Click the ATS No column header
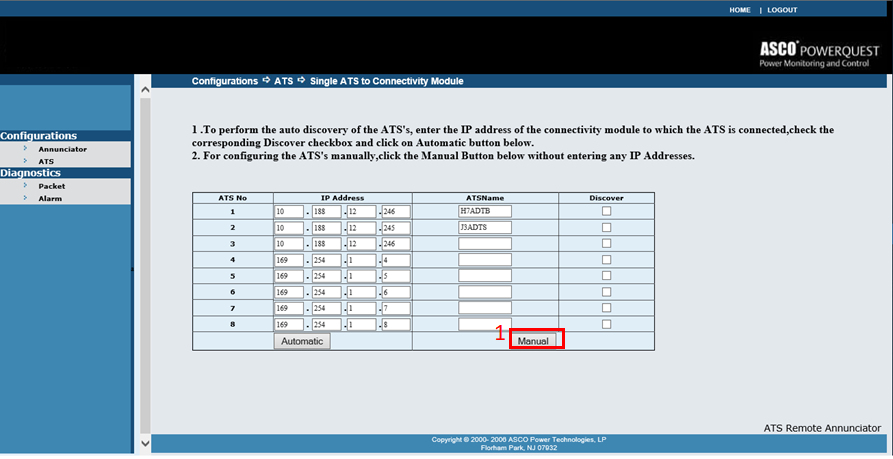This screenshot has height=459, width=893. [232, 198]
